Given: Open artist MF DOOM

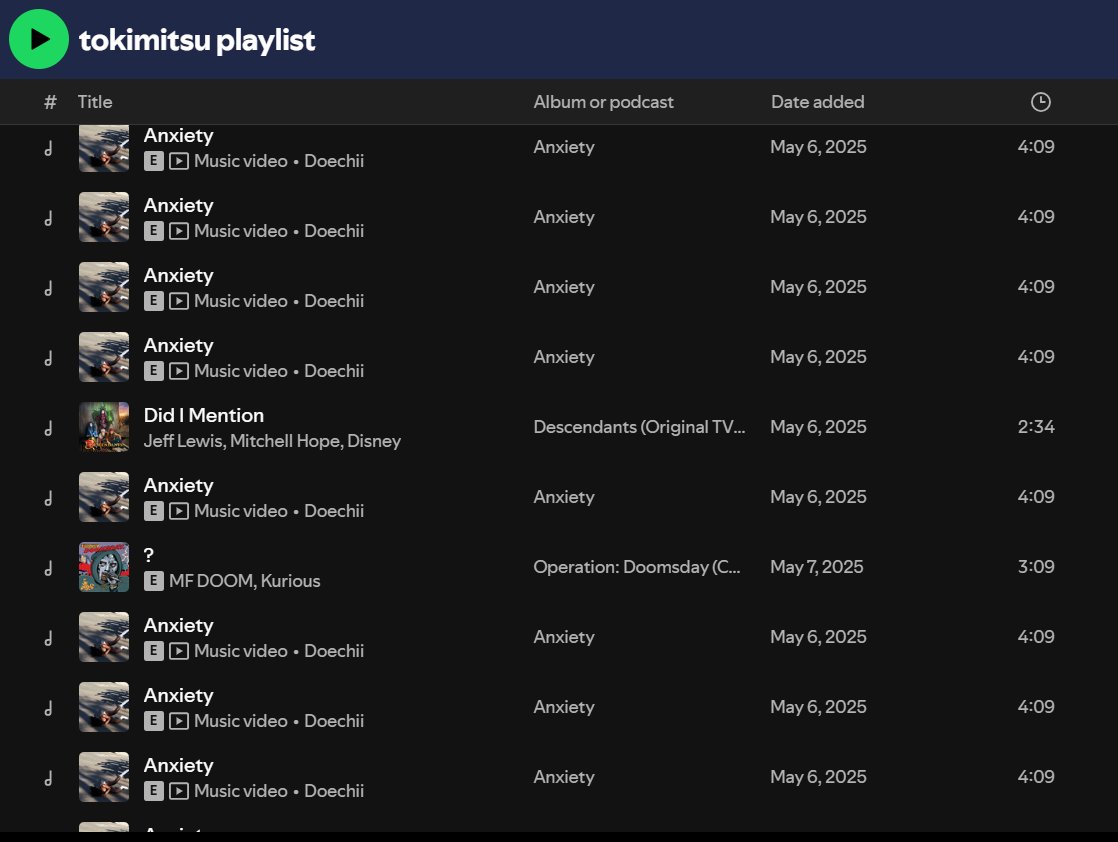Looking at the screenshot, I should point(212,581).
